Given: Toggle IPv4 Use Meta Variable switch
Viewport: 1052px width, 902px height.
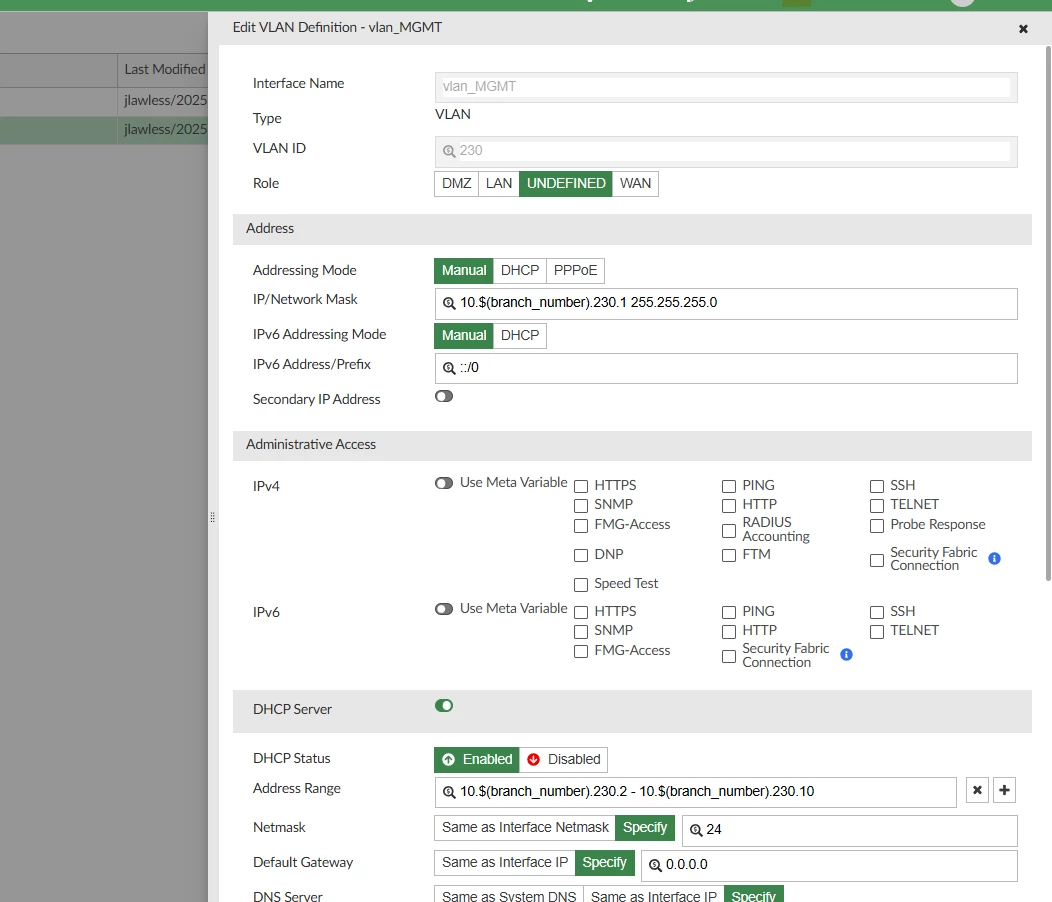Looking at the screenshot, I should tap(443, 483).
